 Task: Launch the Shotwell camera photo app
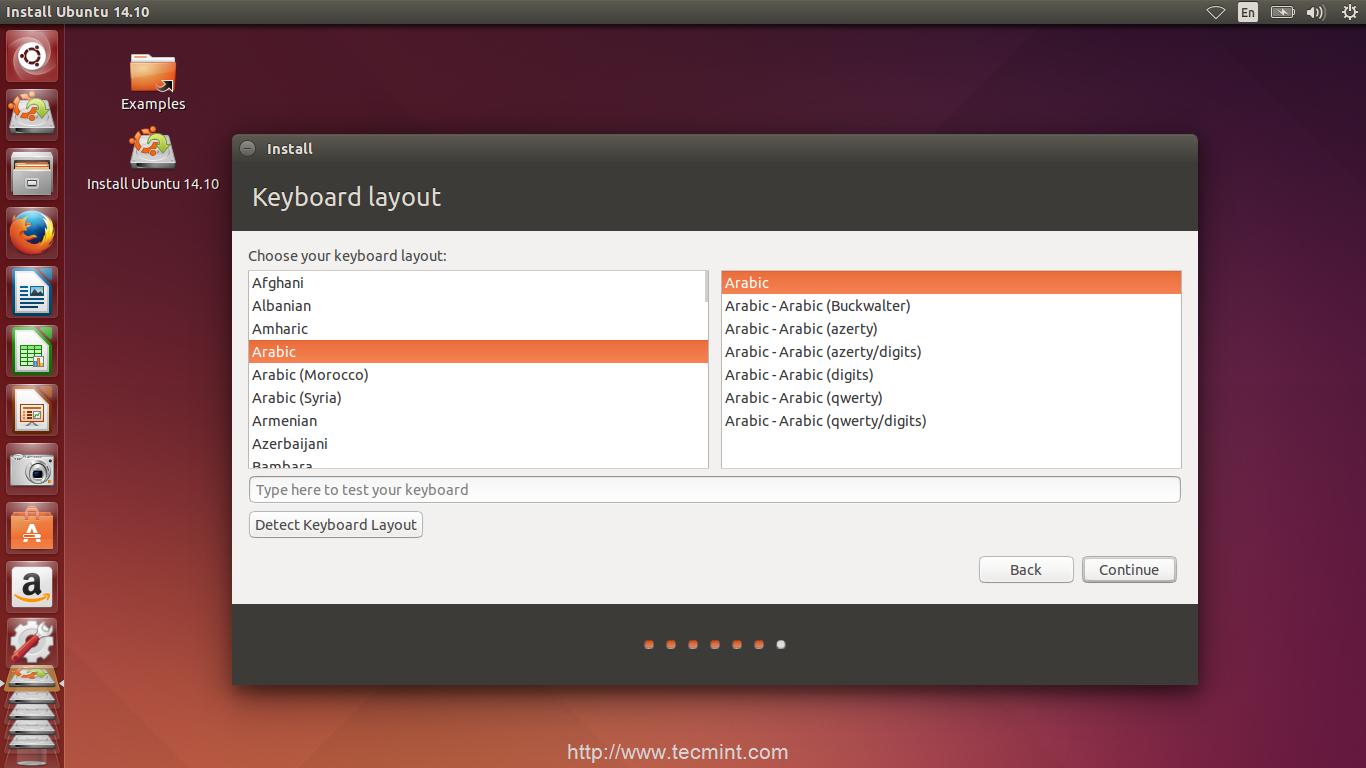[x=32, y=469]
